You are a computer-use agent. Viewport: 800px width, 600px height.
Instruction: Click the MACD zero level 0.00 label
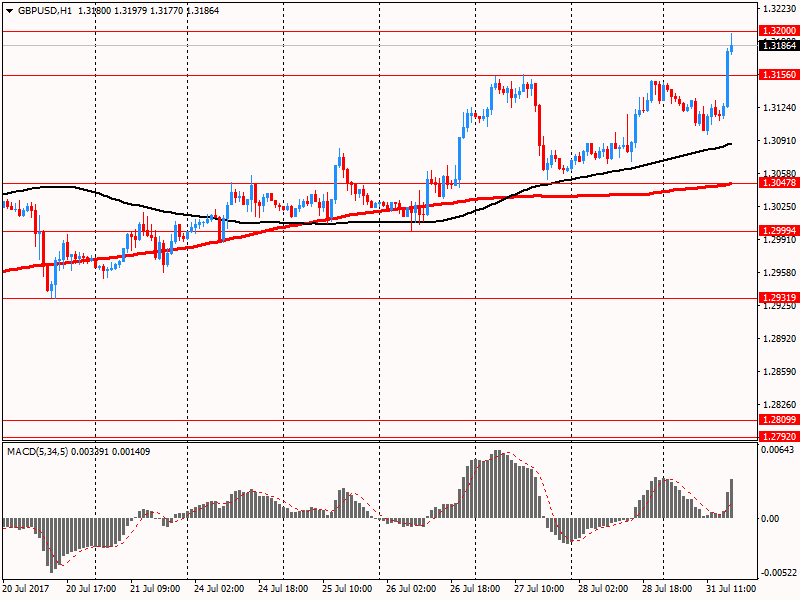pyautogui.click(x=770, y=519)
